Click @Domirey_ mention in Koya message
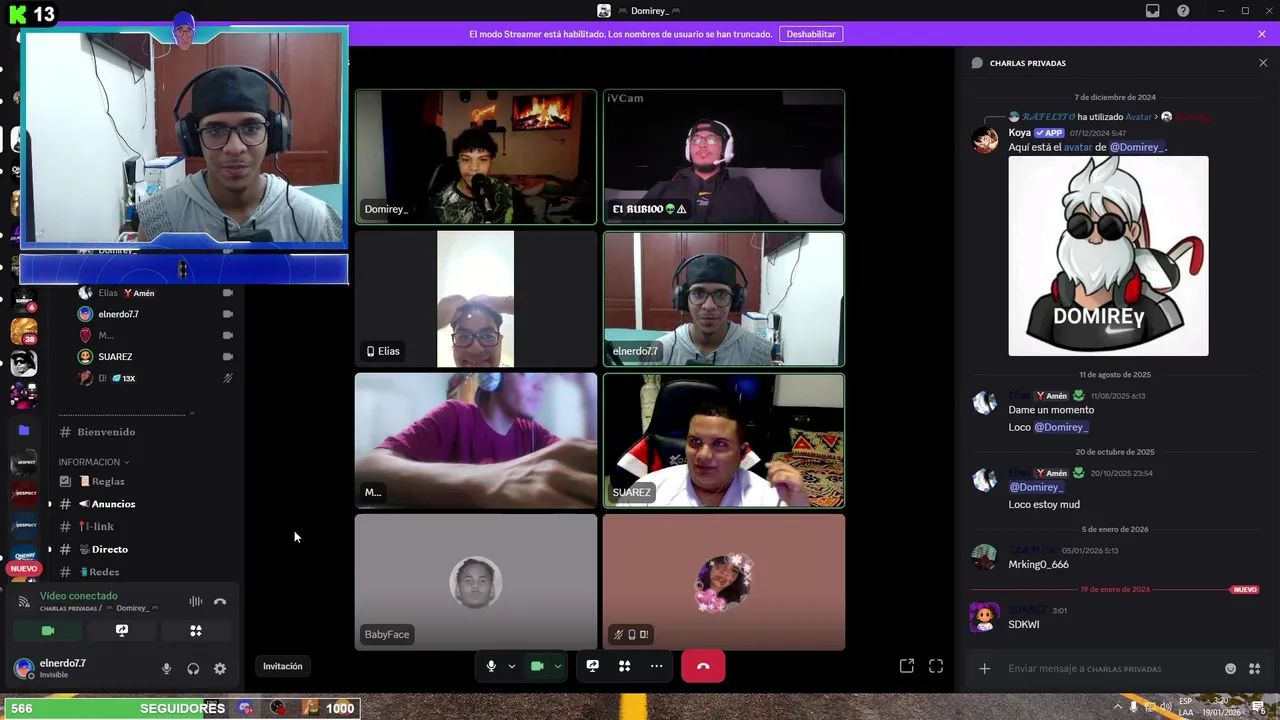The width and height of the screenshot is (1280, 720). [x=1137, y=147]
